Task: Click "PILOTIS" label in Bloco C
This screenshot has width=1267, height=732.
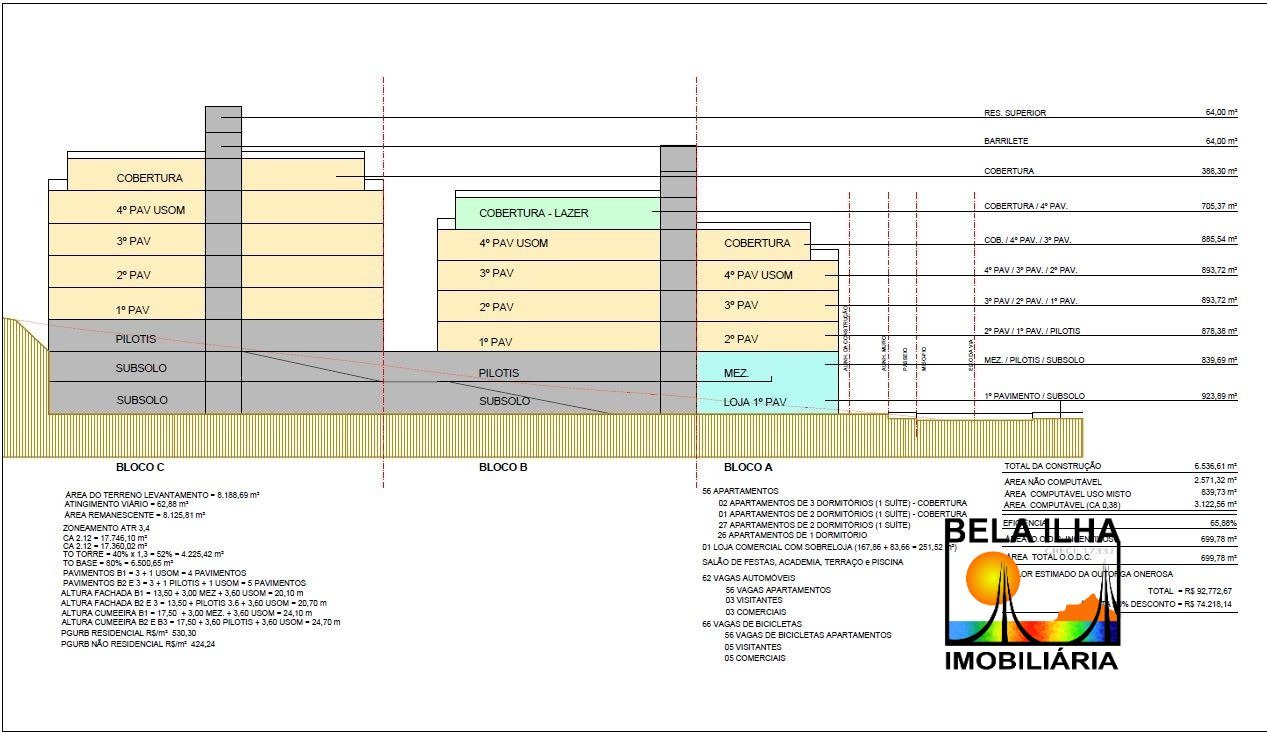Action: click(137, 339)
